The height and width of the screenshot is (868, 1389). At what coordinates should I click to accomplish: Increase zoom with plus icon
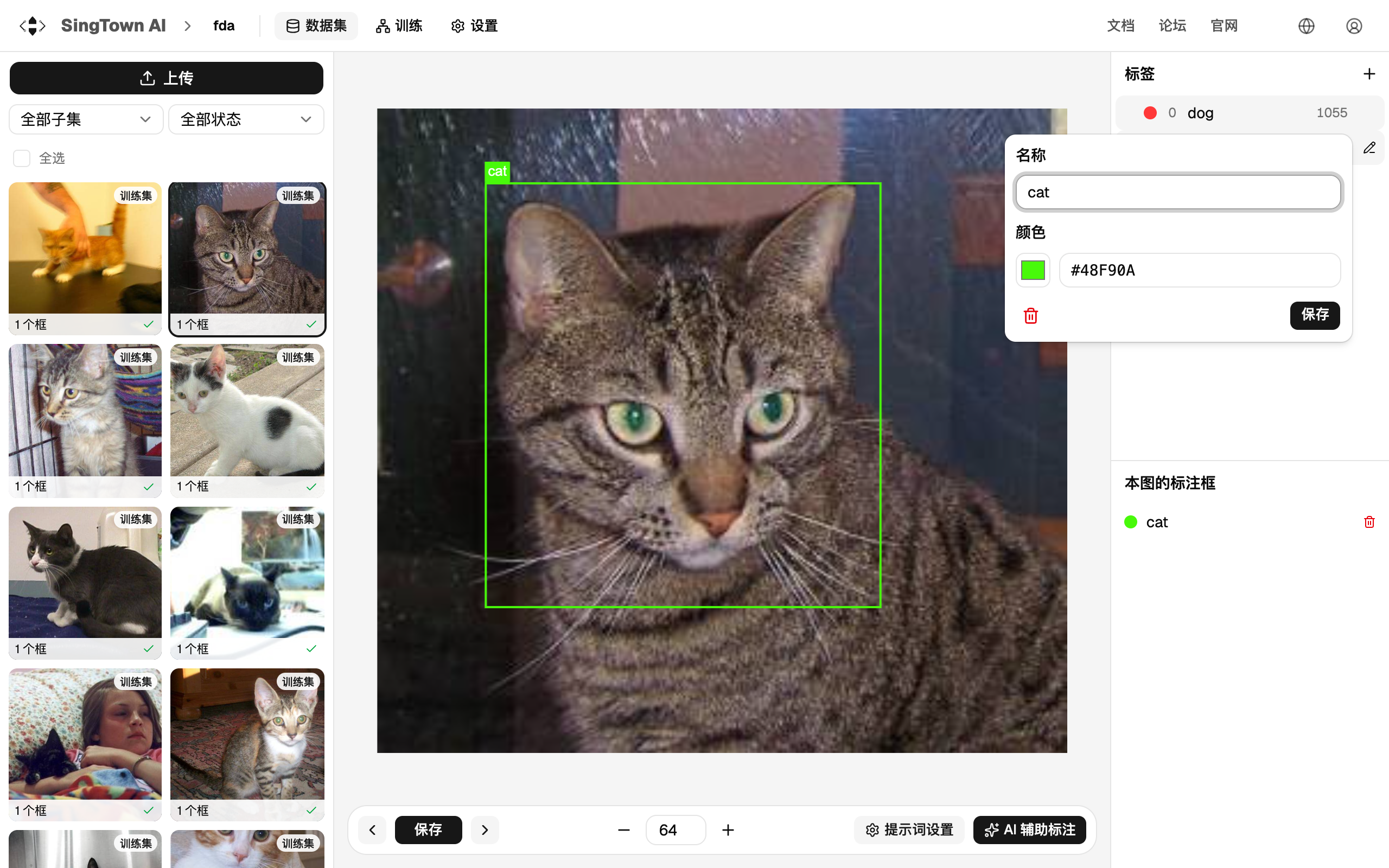[x=728, y=830]
